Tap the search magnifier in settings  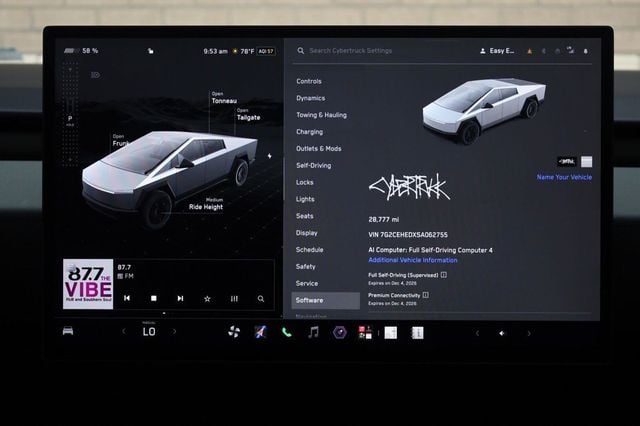click(301, 51)
